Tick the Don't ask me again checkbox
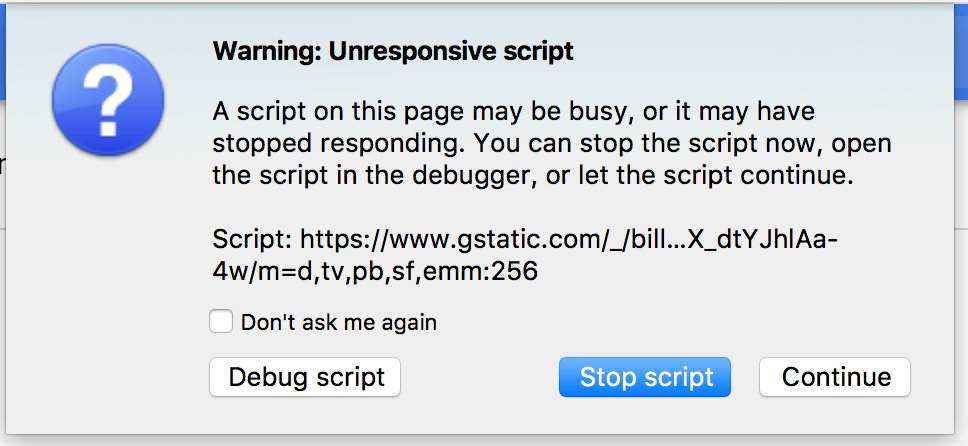The image size is (968, 446). [221, 322]
